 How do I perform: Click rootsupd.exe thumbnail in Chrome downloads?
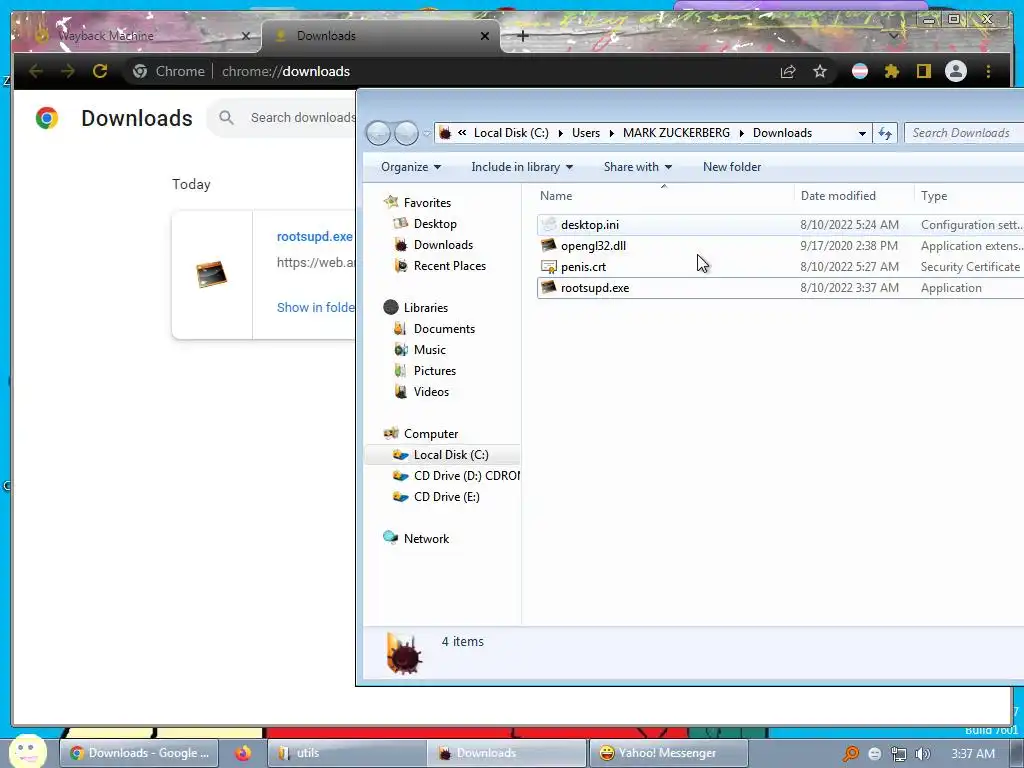212,274
